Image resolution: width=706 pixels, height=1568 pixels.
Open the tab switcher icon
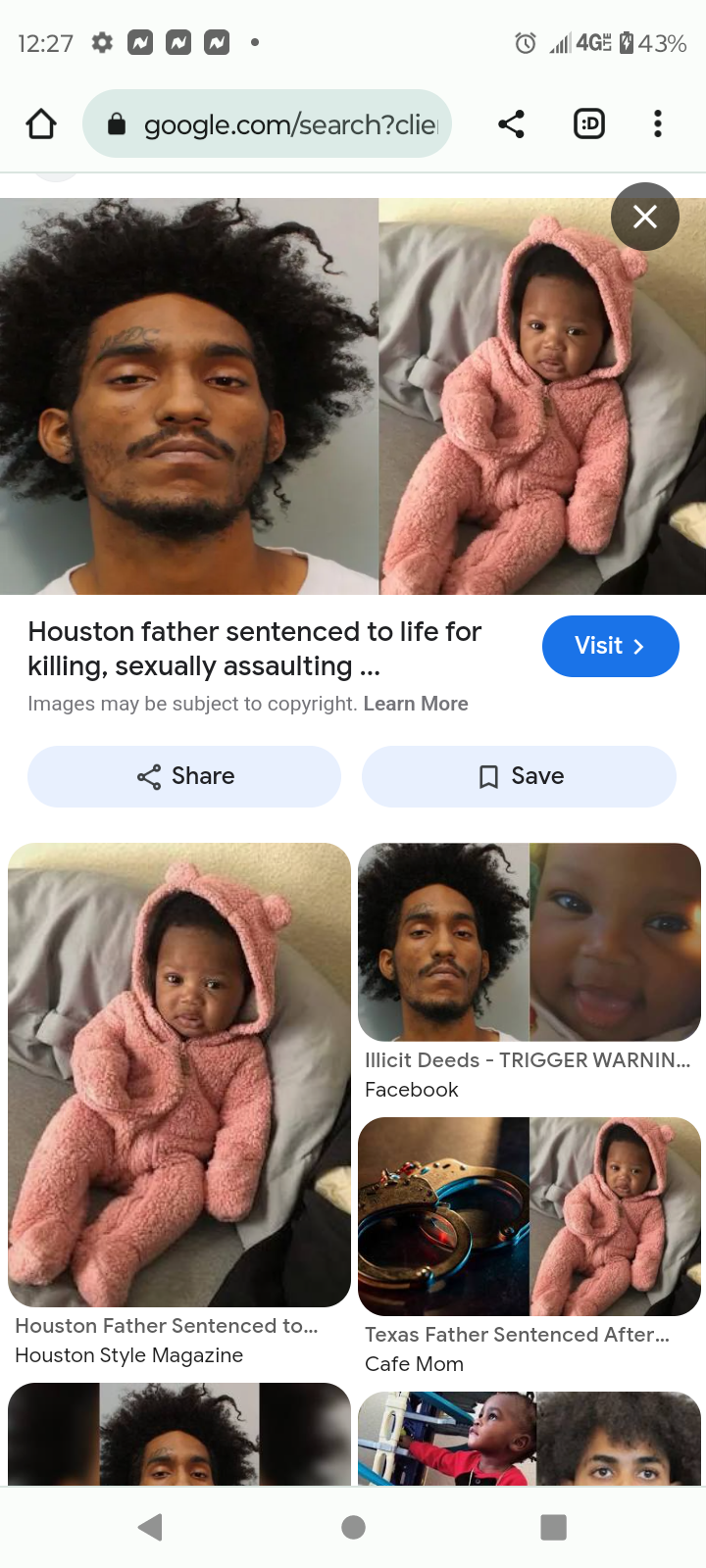[x=589, y=123]
